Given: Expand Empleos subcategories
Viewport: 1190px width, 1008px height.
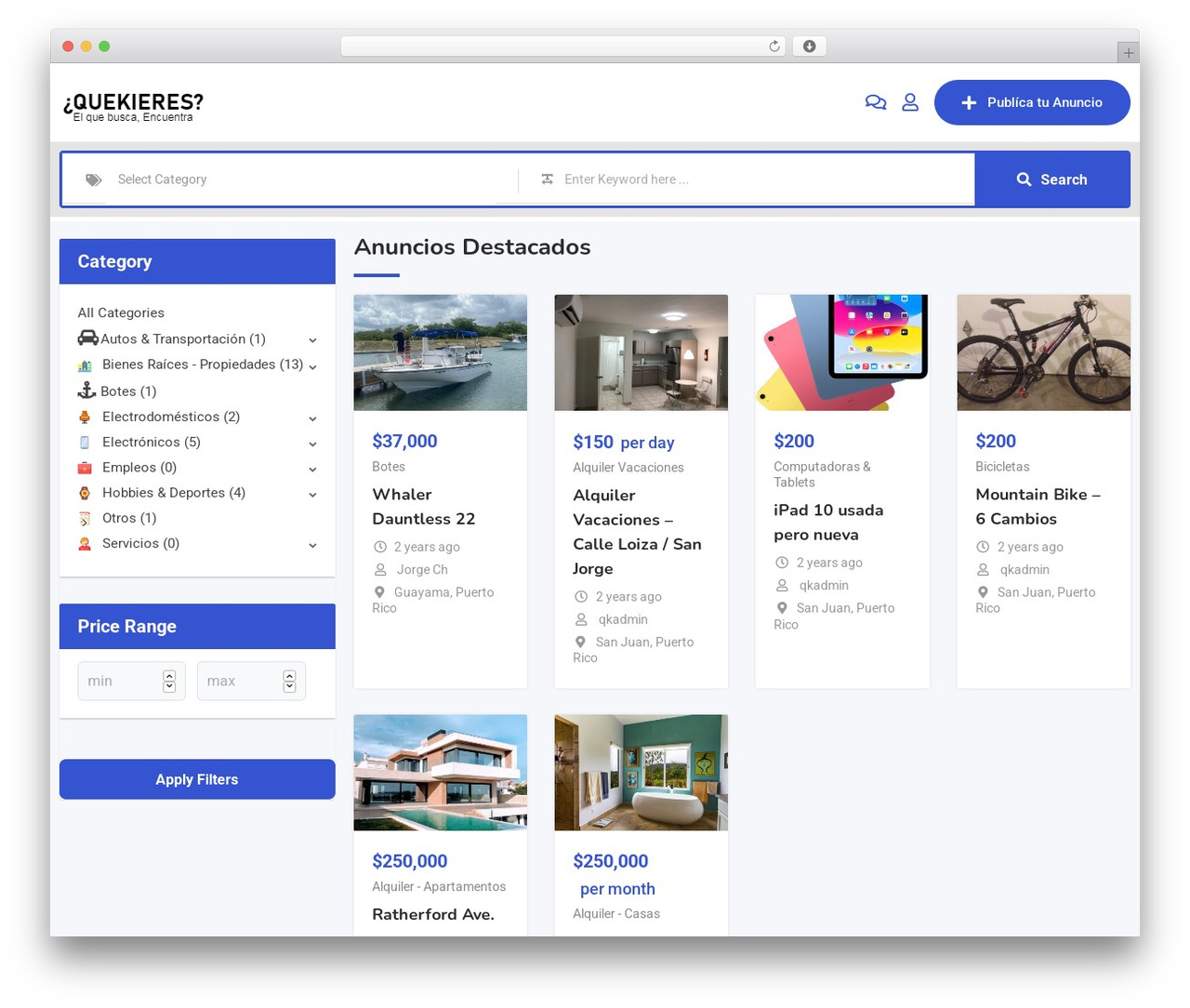Looking at the screenshot, I should pos(312,469).
